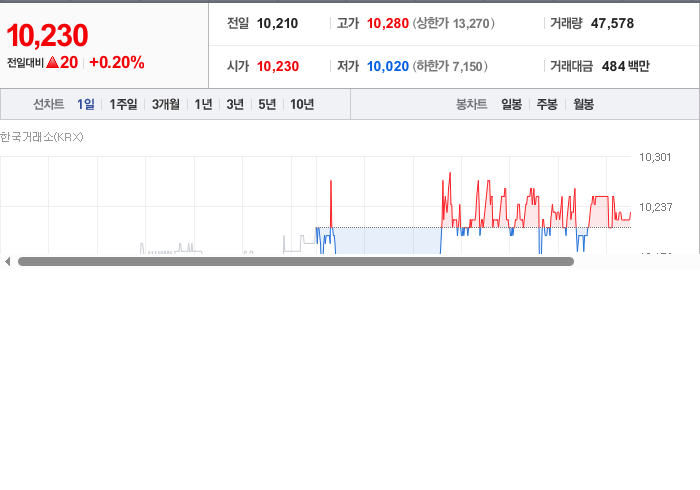Click the 10,237 chart axis label
Screen dimensions: 700x490
[x=655, y=207]
